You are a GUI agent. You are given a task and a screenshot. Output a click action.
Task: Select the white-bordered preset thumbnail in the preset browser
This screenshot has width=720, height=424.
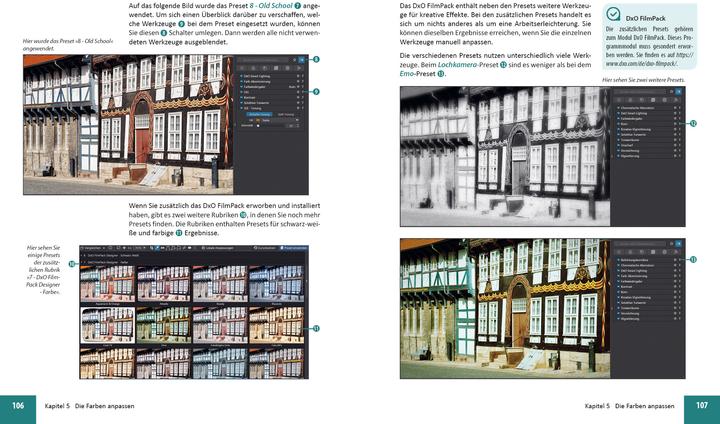pyautogui.click(x=108, y=325)
